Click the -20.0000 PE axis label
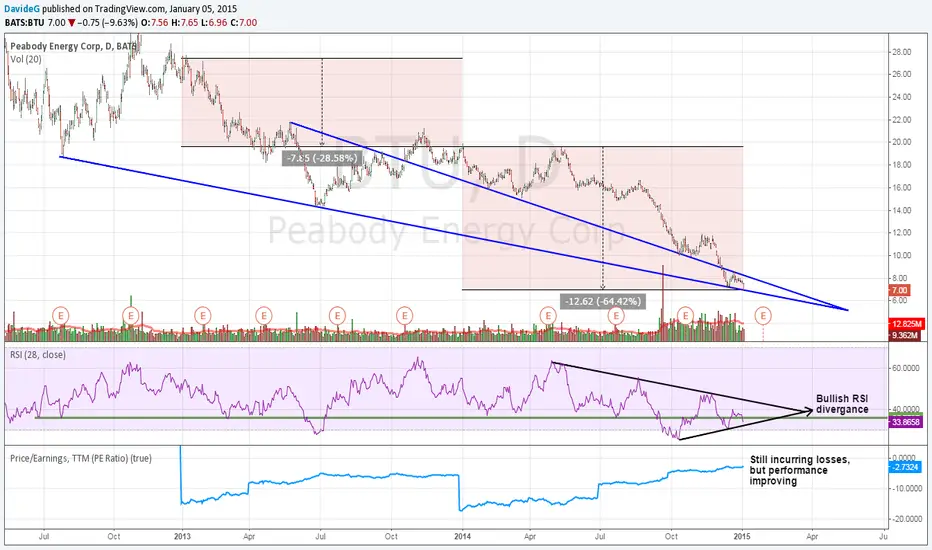 (x=905, y=519)
